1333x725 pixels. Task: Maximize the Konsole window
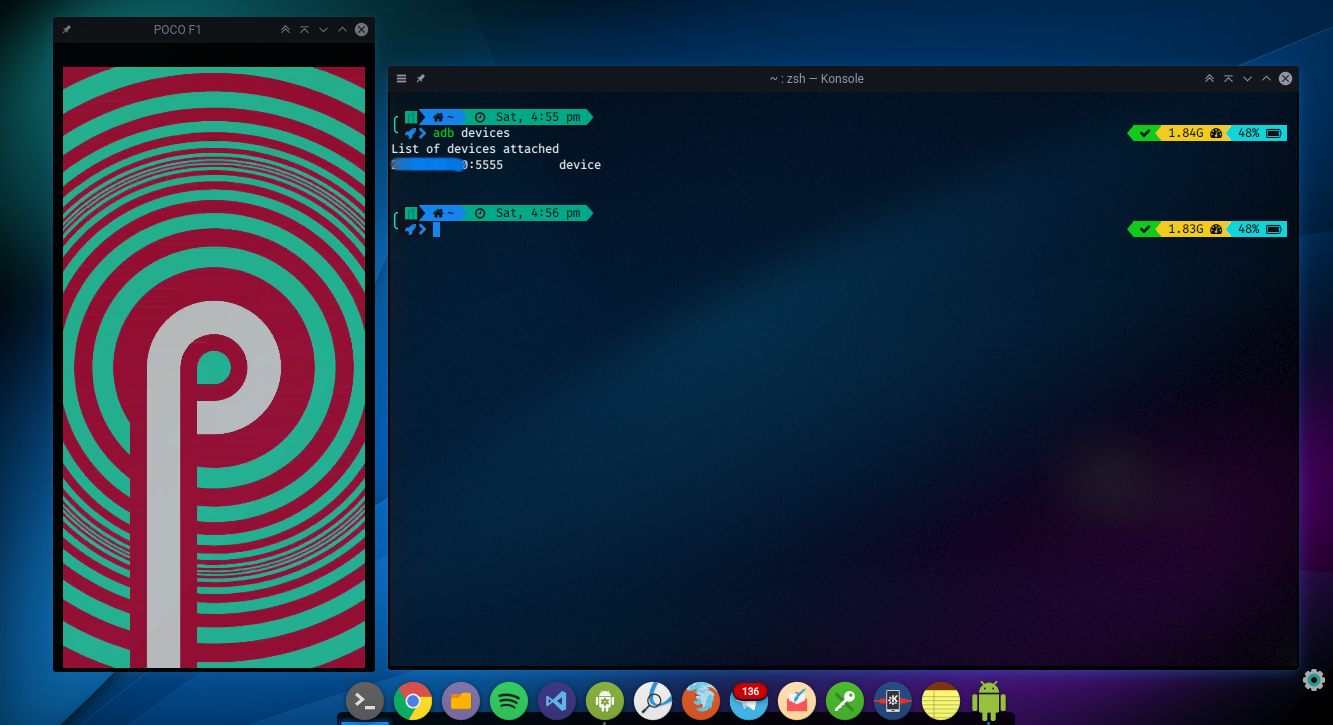click(1266, 79)
